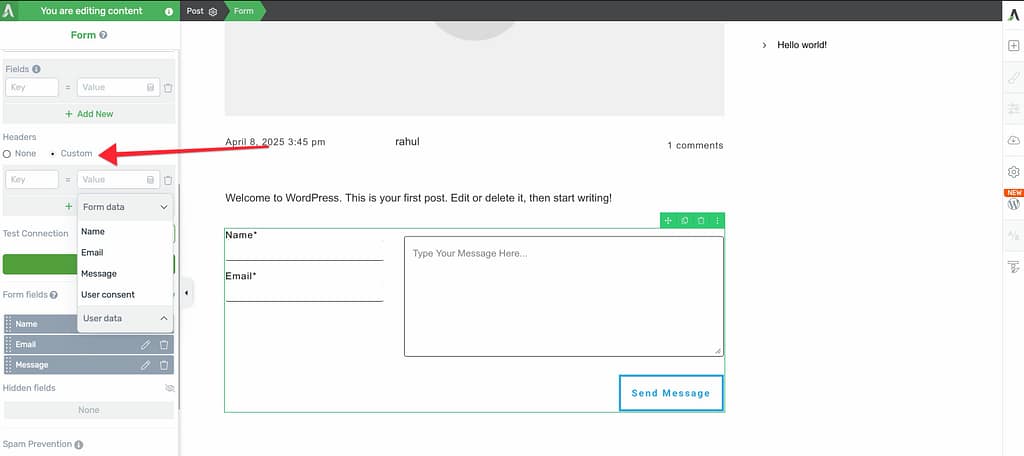This screenshot has width=1024, height=456.
Task: Collapse the left sidebar with arrow handle
Action: 188,292
